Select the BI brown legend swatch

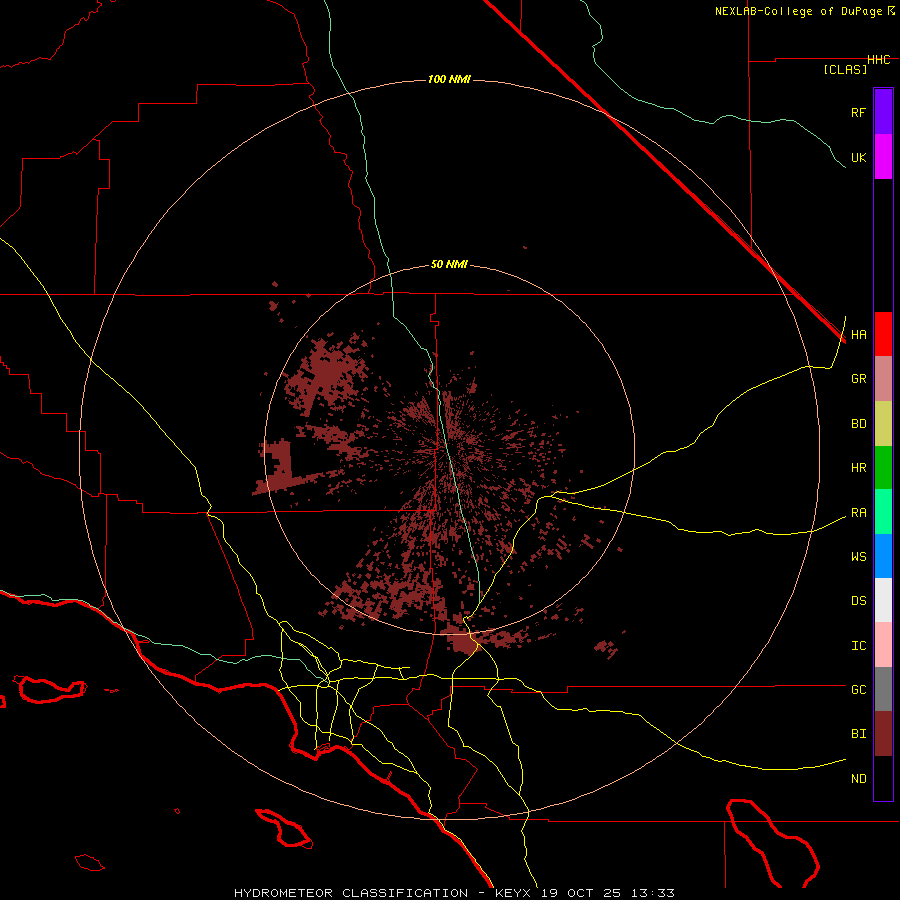coord(883,734)
